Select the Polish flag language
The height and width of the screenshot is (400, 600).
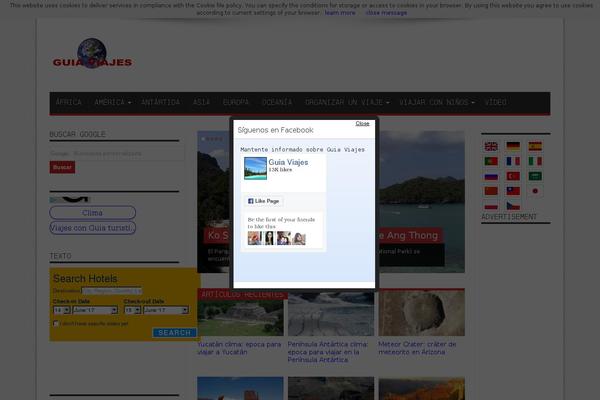491,206
